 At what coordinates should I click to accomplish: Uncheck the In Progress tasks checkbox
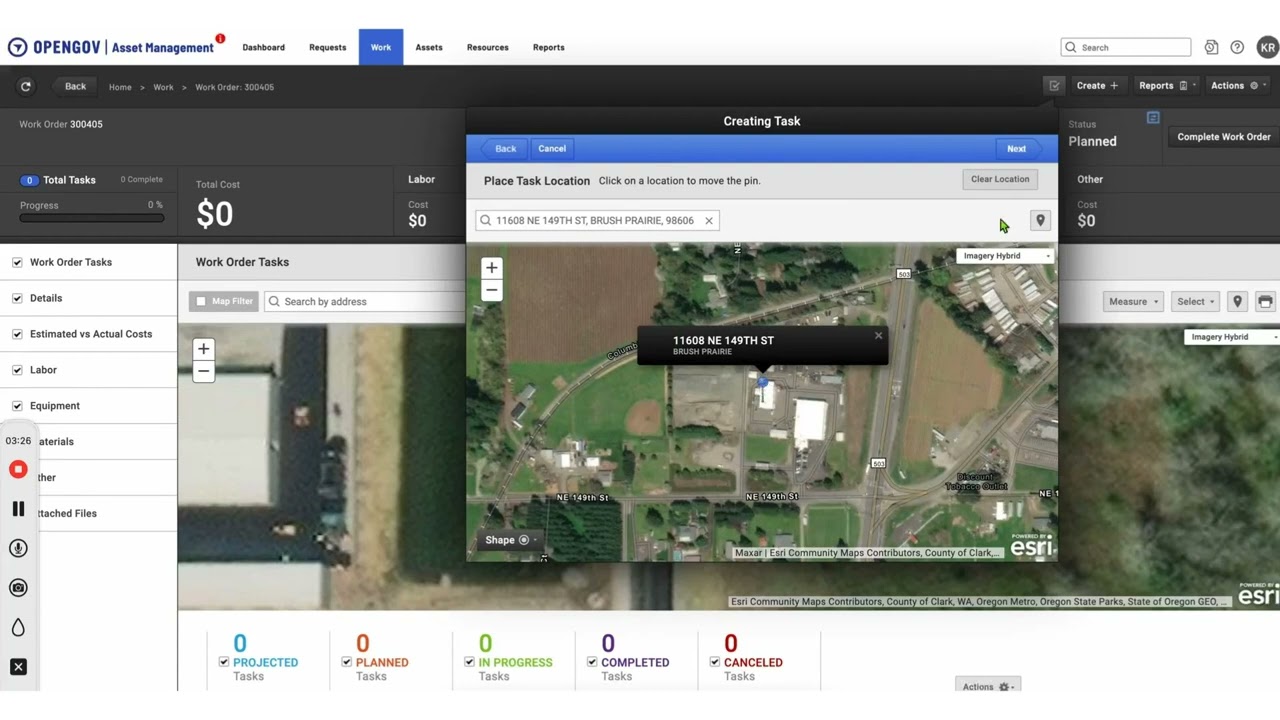[x=470, y=662]
